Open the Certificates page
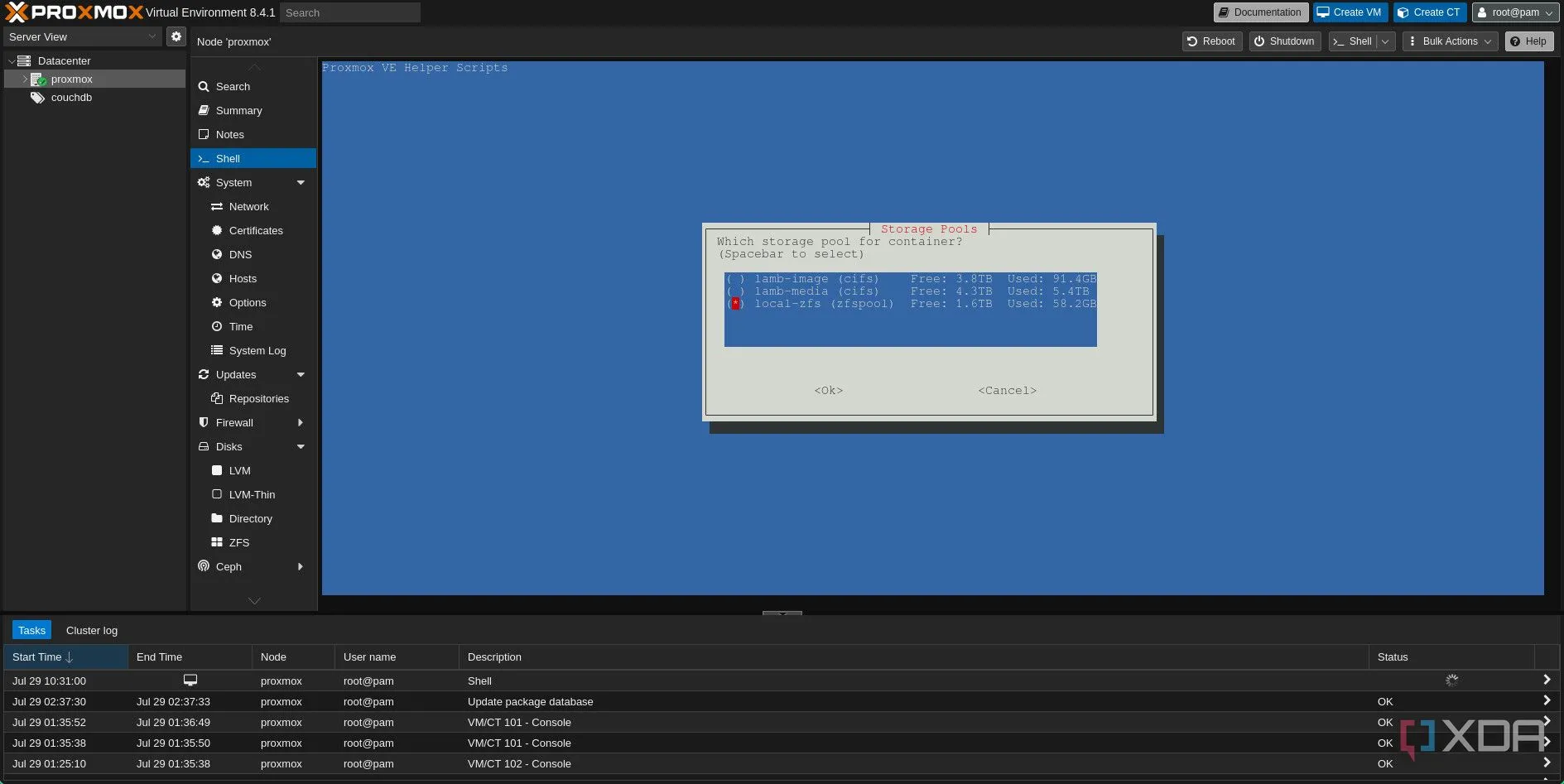 [x=256, y=231]
